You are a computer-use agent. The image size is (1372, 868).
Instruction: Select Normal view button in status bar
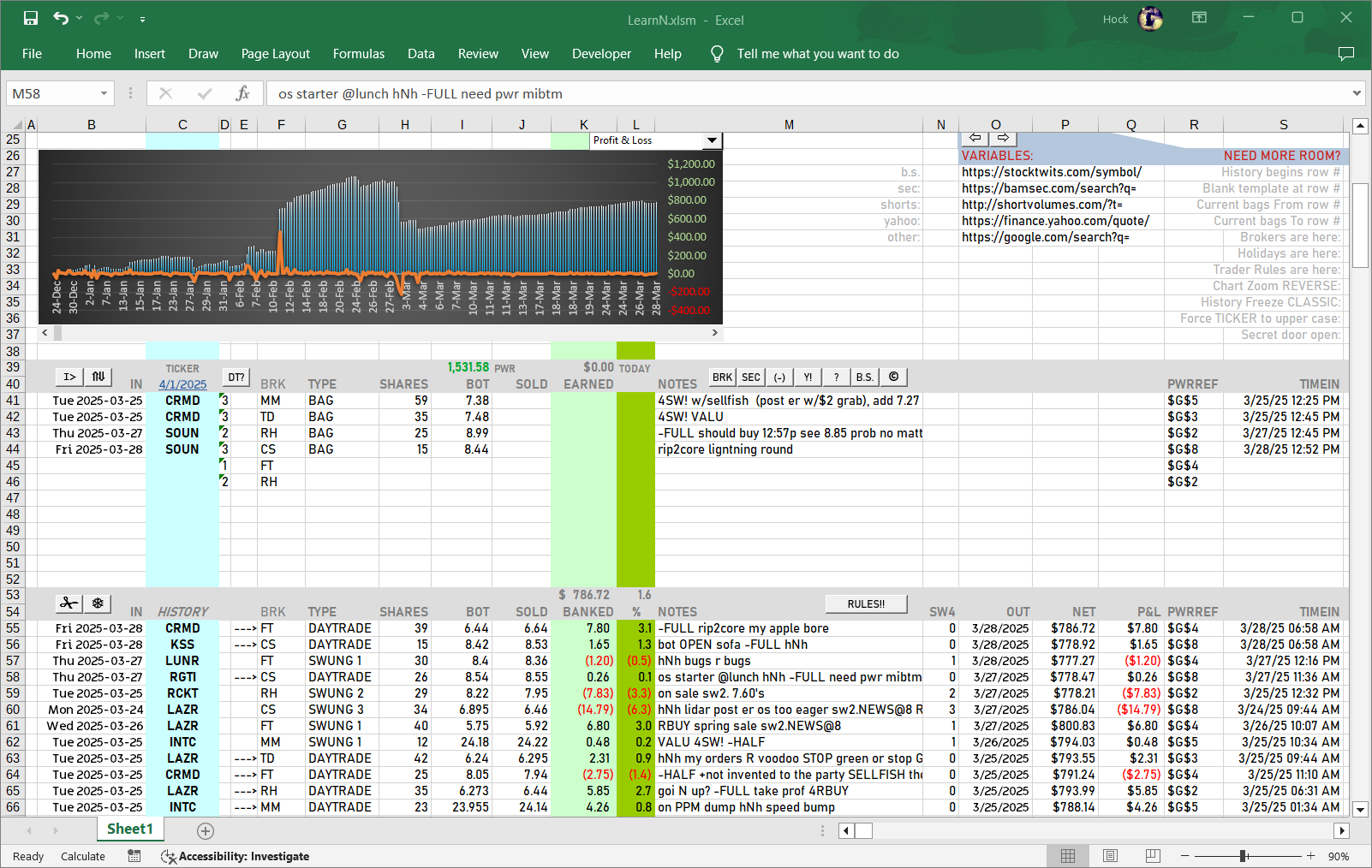1068,856
